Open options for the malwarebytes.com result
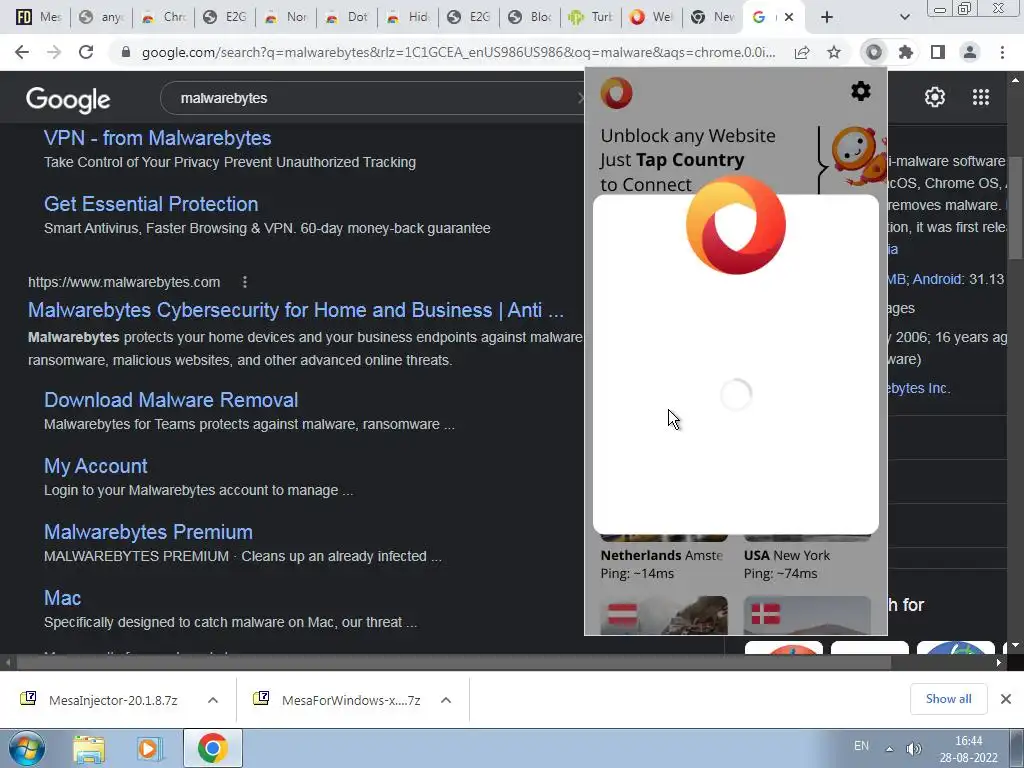Viewport: 1024px width, 768px height. tap(245, 282)
